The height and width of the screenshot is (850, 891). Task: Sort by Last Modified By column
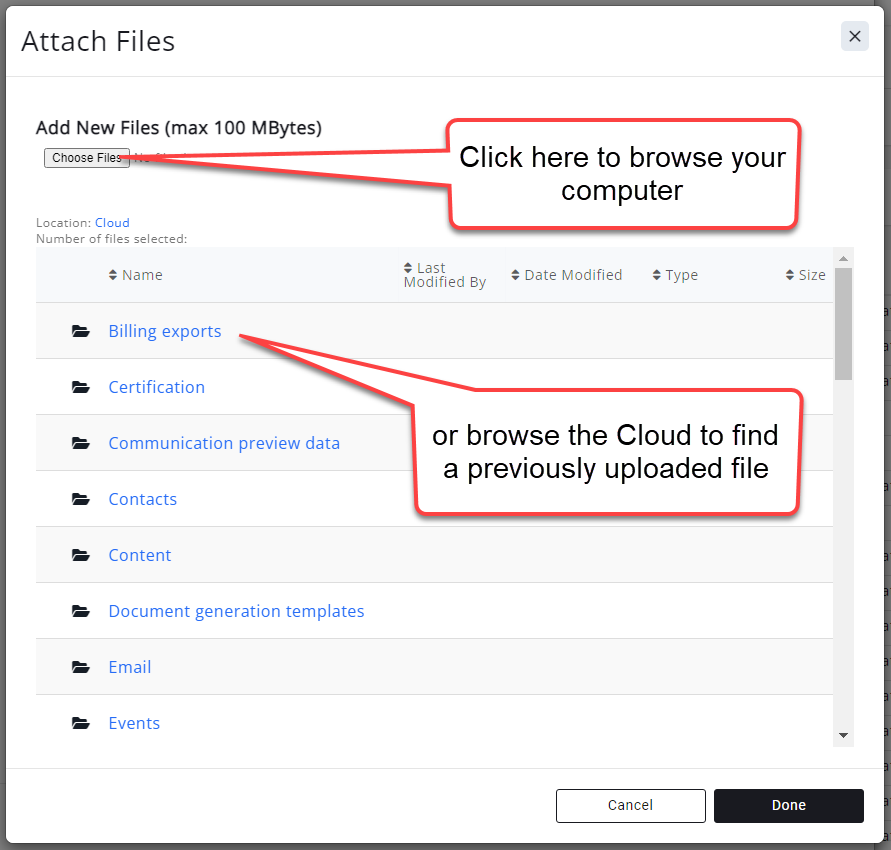click(444, 275)
